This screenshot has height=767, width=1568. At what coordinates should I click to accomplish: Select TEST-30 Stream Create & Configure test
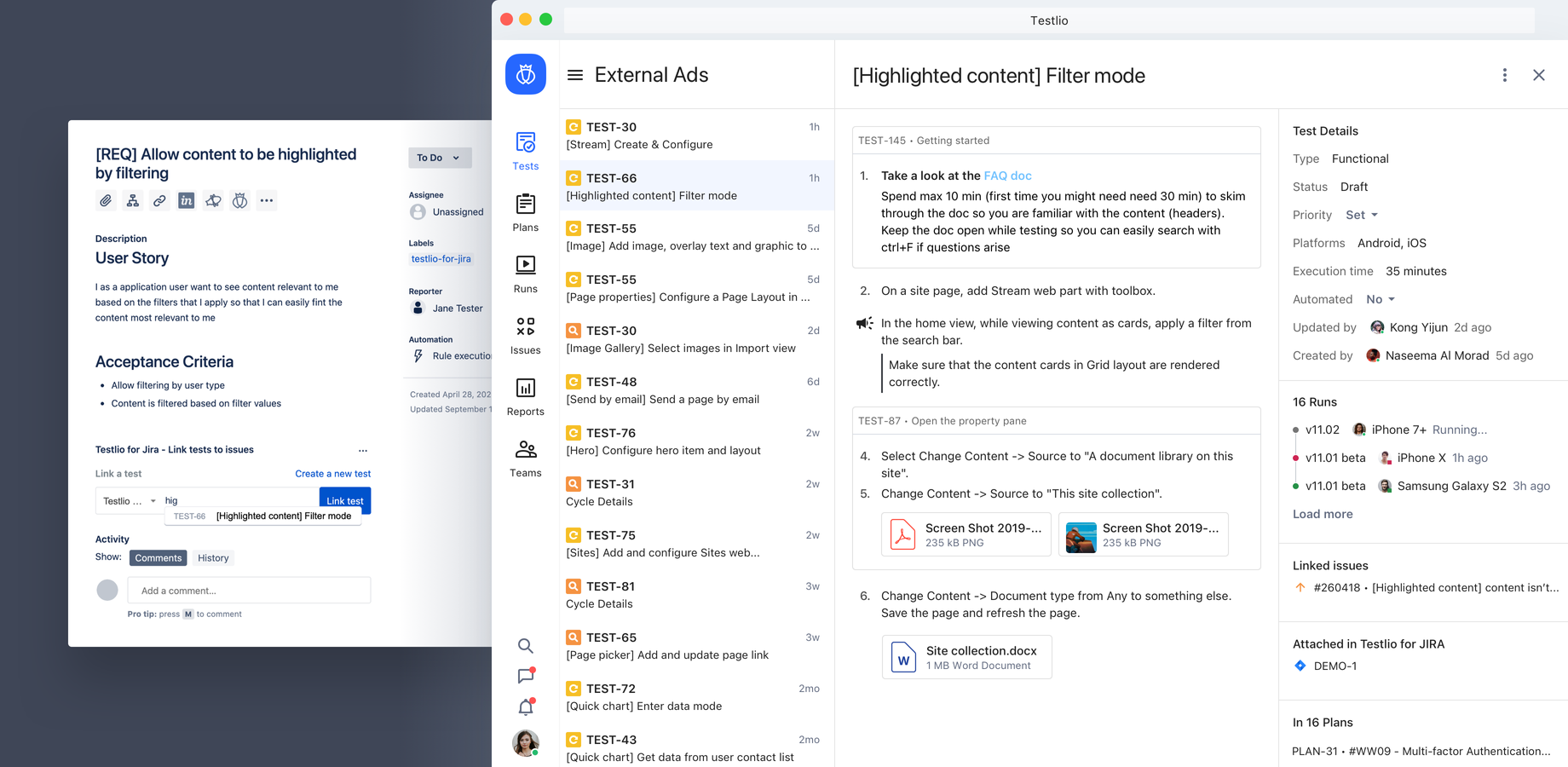coord(696,136)
